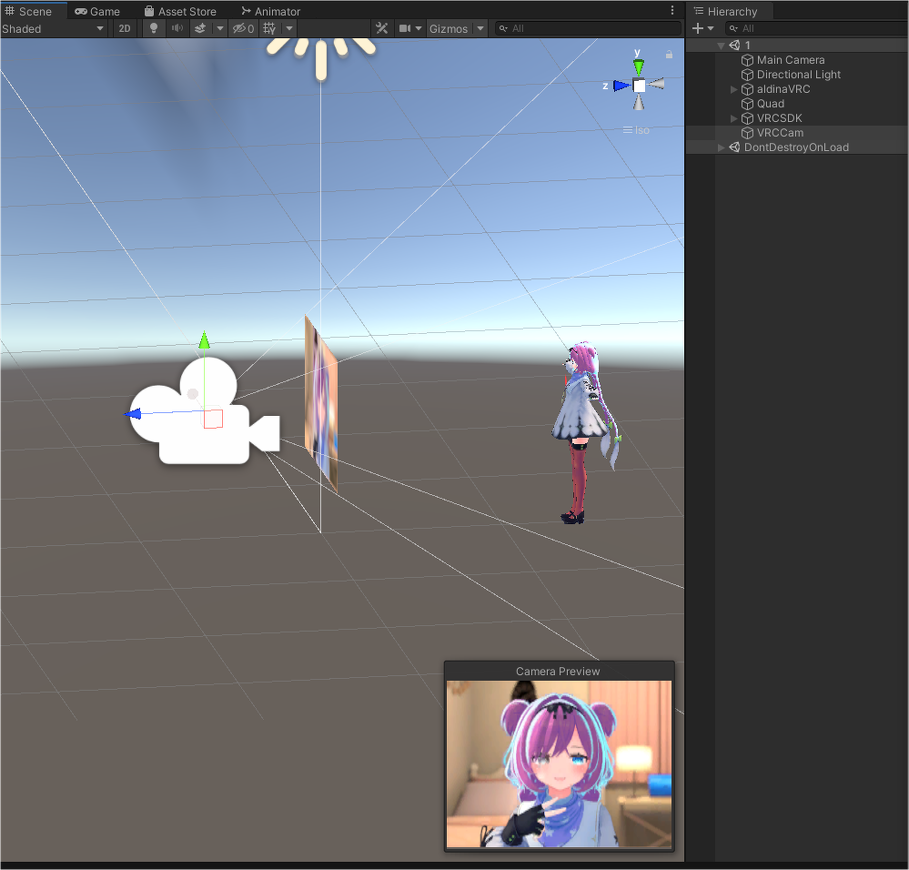Click the Camera Preview thumbnail
Viewport: 909px width, 870px height.
tap(559, 764)
